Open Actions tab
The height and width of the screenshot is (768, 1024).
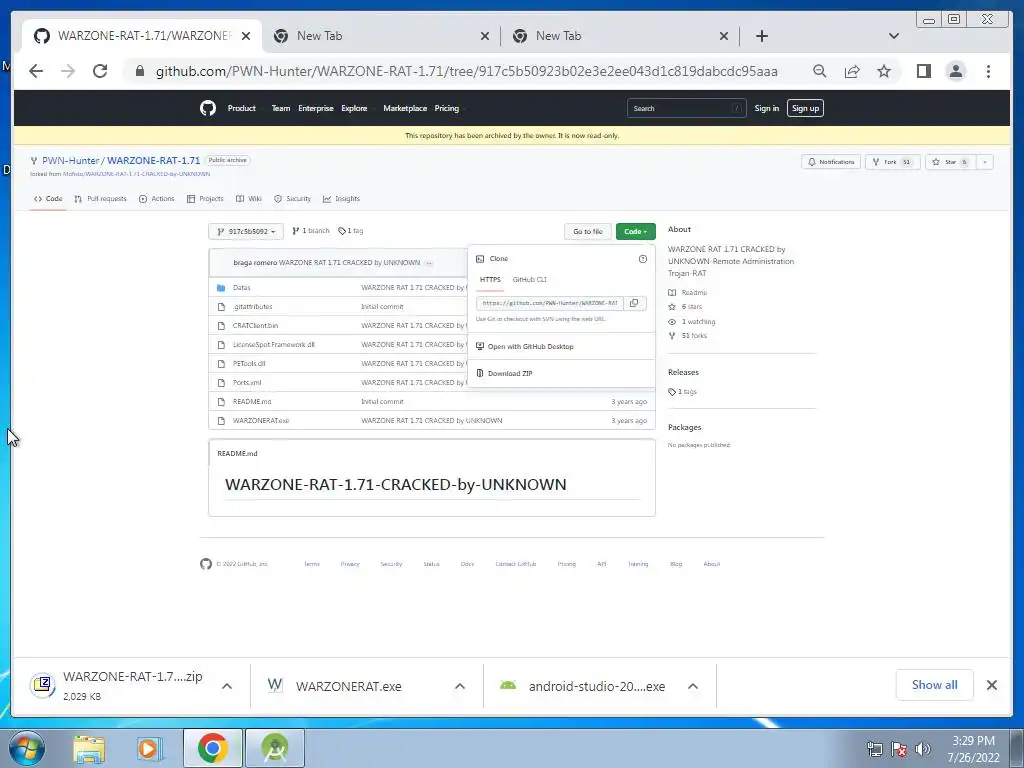coord(157,199)
